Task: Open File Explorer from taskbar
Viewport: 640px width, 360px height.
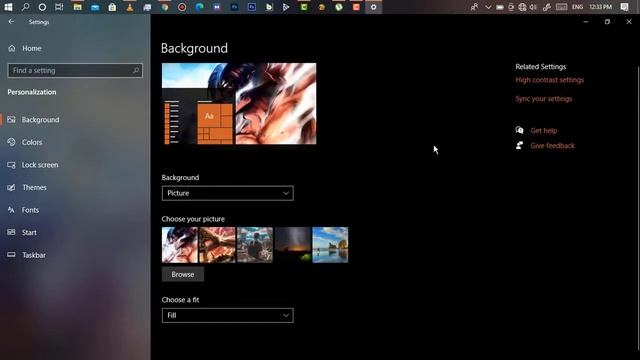Action: click(x=78, y=7)
